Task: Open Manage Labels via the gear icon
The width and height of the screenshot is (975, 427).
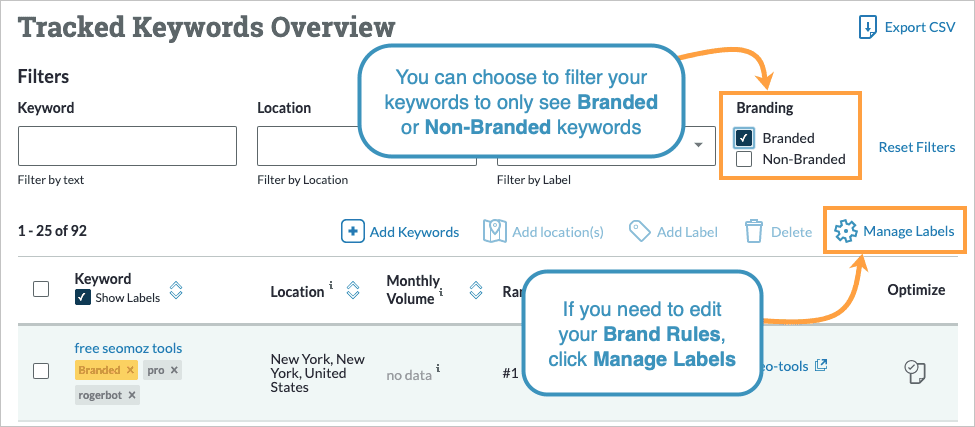Action: 845,232
